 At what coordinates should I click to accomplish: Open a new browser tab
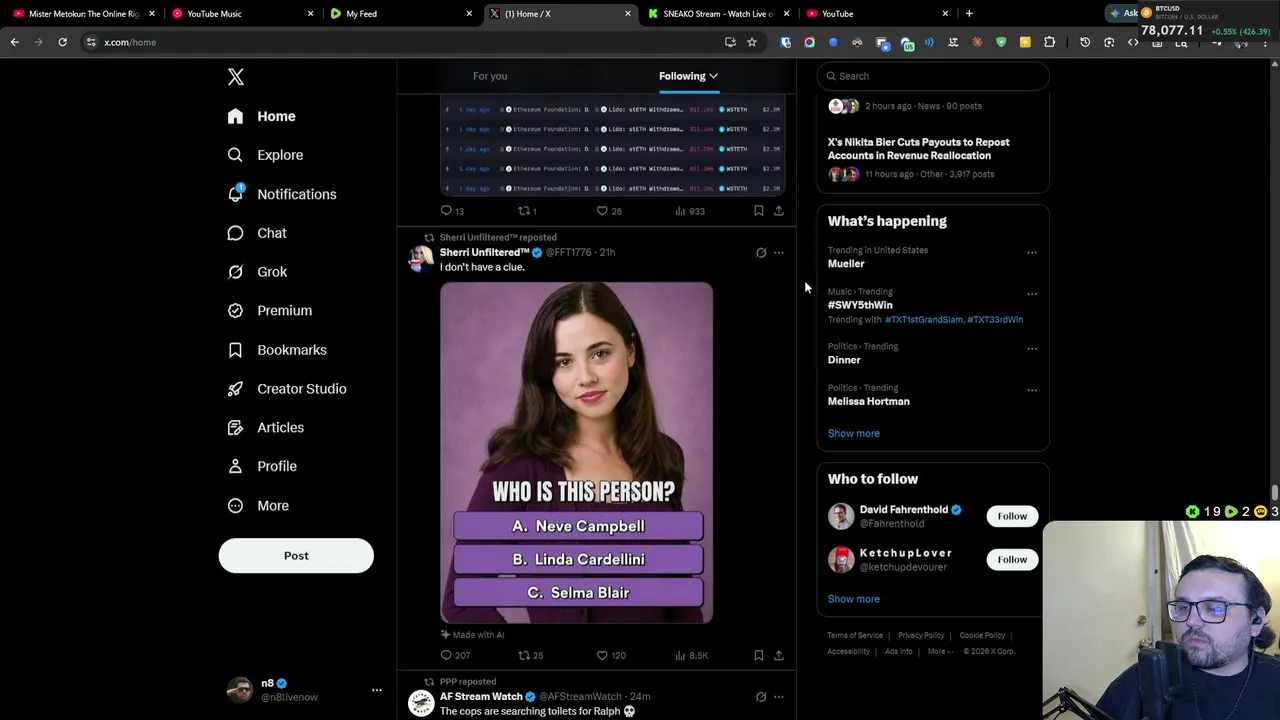[969, 14]
